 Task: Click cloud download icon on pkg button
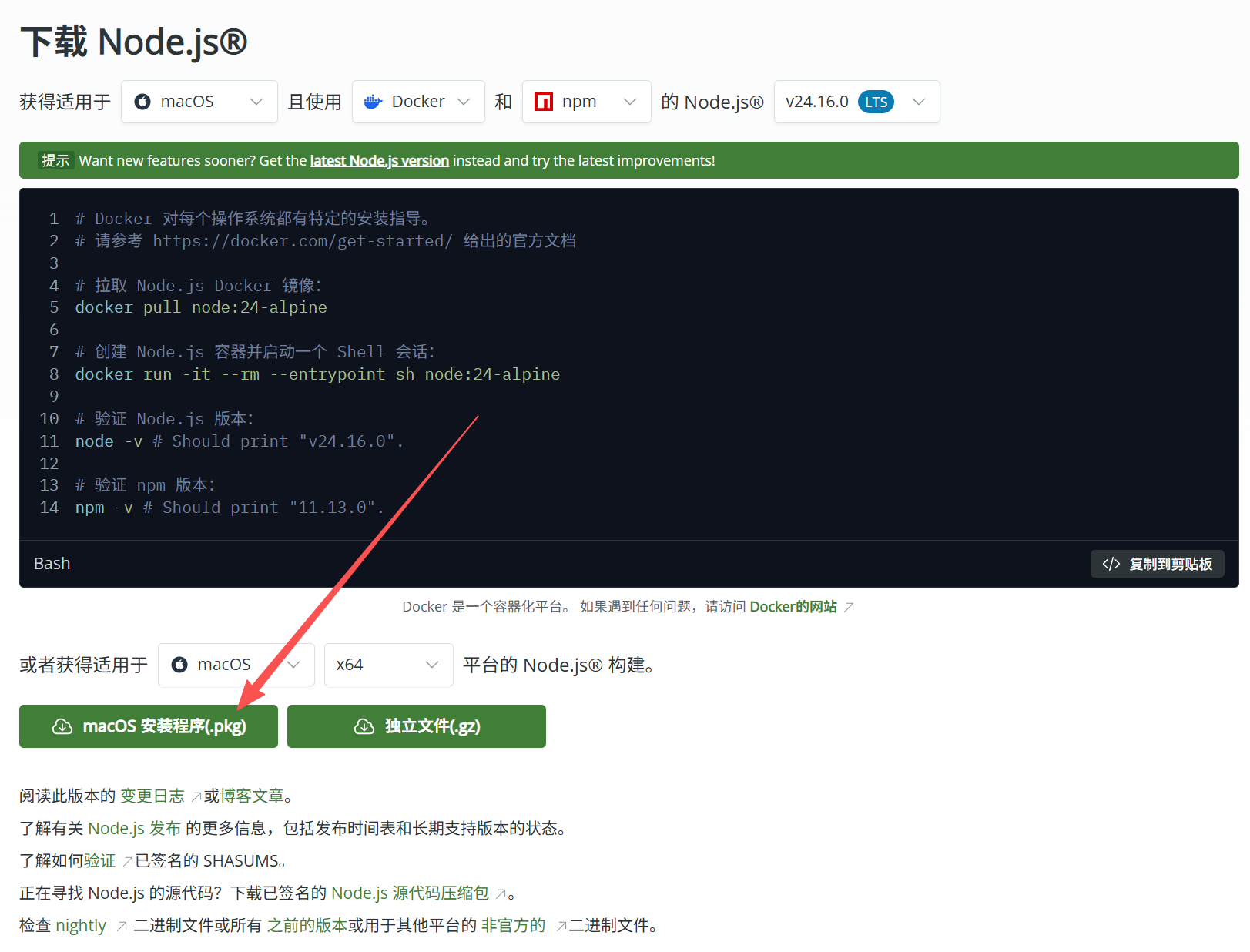(x=62, y=726)
